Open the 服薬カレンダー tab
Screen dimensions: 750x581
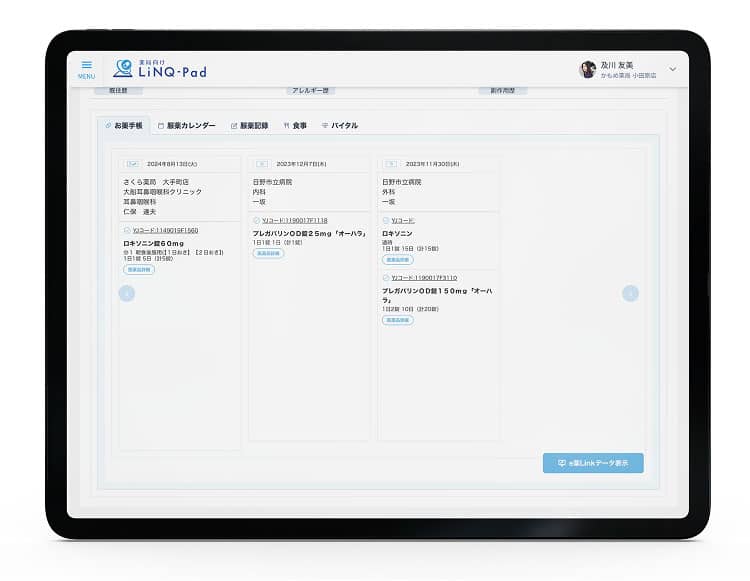pyautogui.click(x=186, y=126)
